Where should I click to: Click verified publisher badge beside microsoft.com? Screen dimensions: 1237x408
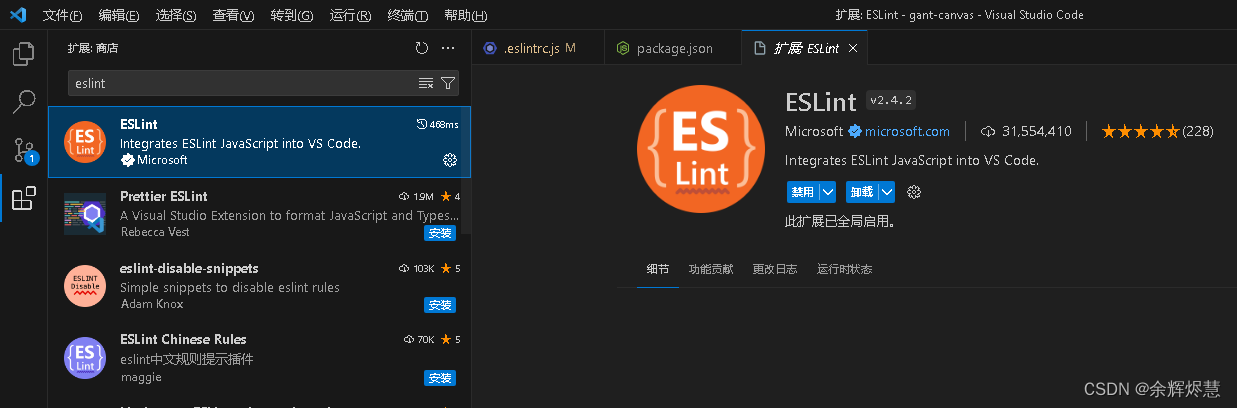click(855, 131)
